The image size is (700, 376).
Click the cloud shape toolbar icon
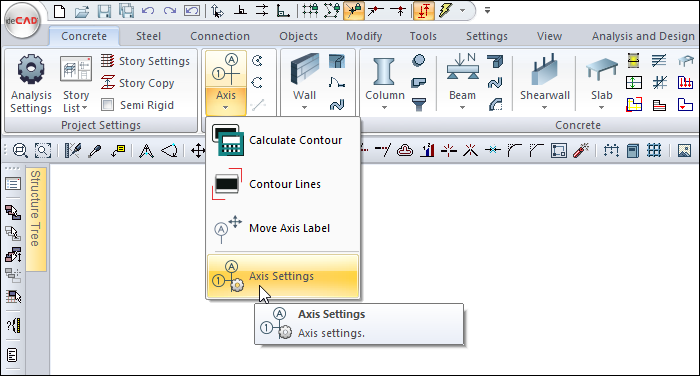[x=405, y=150]
